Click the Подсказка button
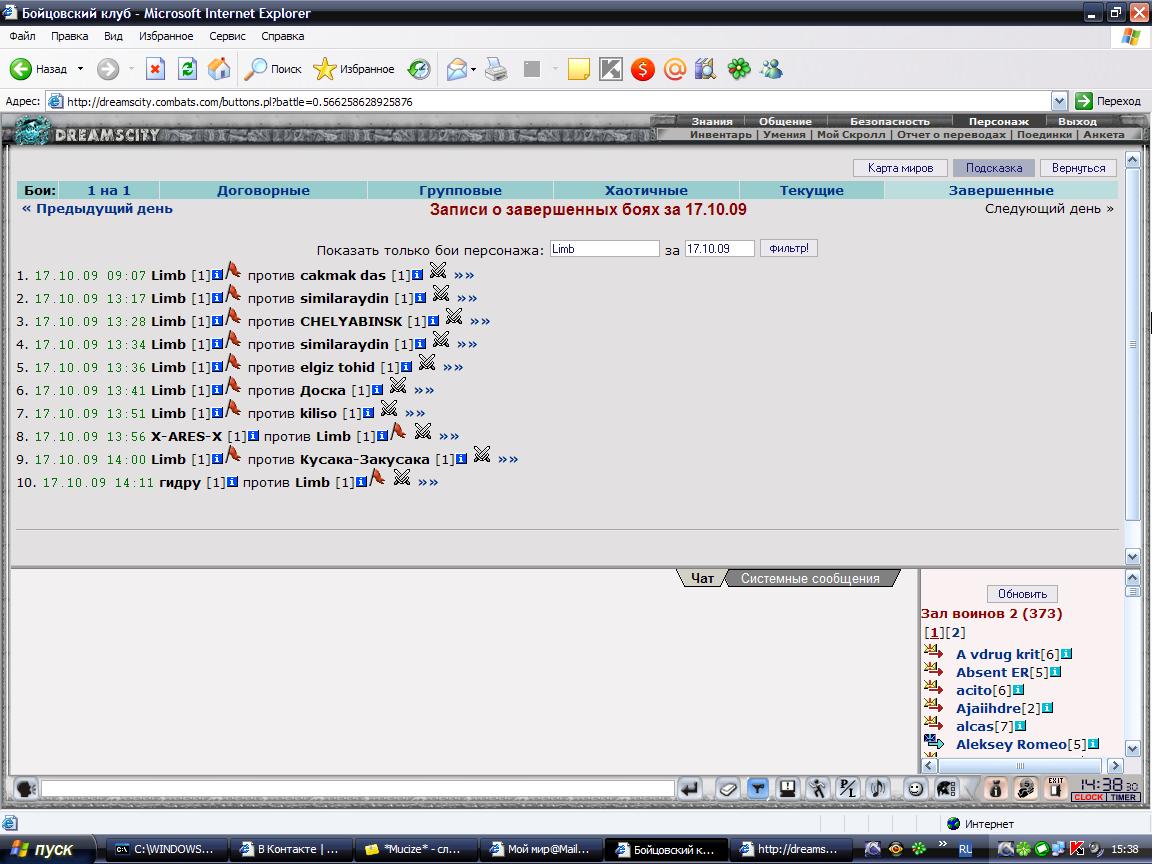 click(993, 168)
